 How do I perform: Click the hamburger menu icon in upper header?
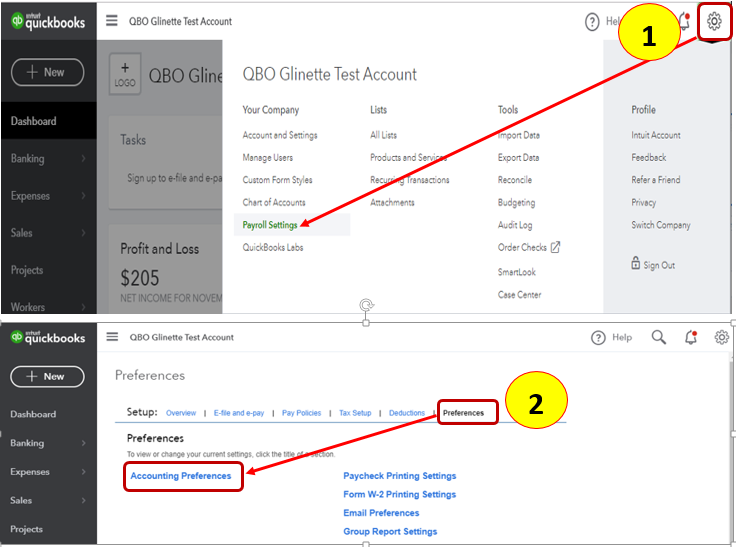click(112, 21)
